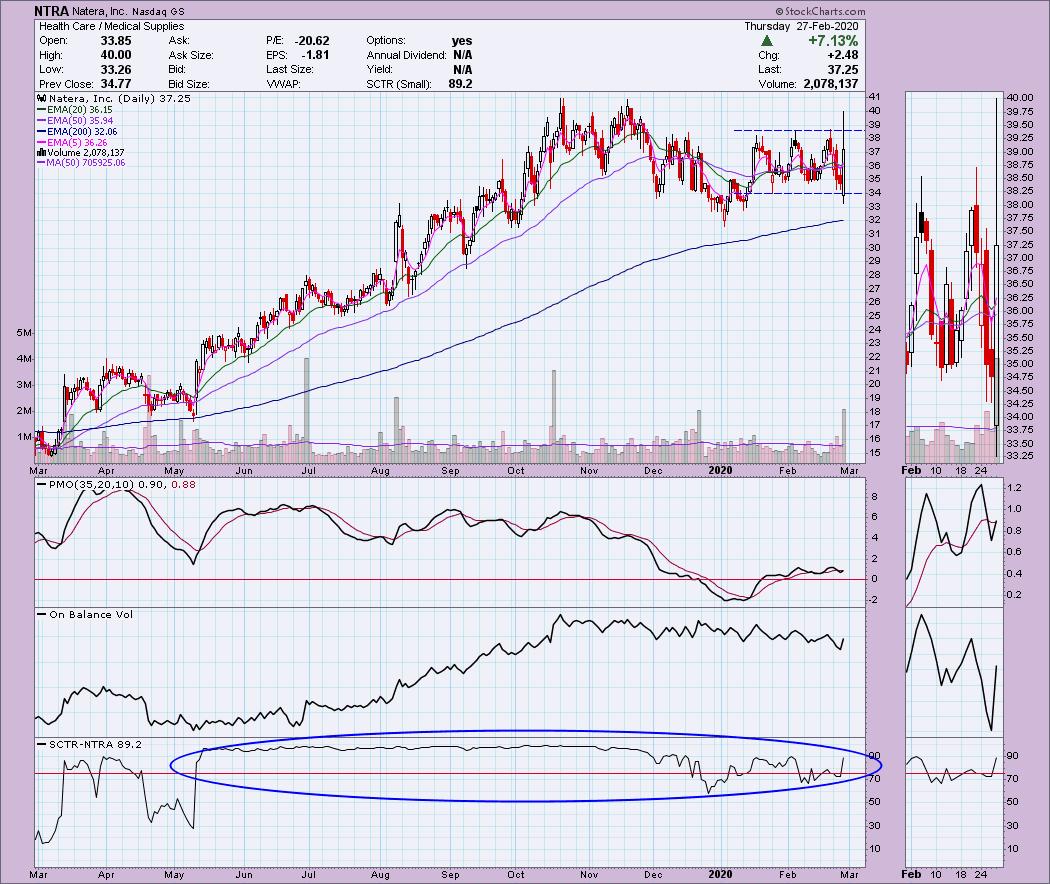This screenshot has height=884, width=1050.
Task: Click the 5M volume axis label
Action: coord(24,333)
